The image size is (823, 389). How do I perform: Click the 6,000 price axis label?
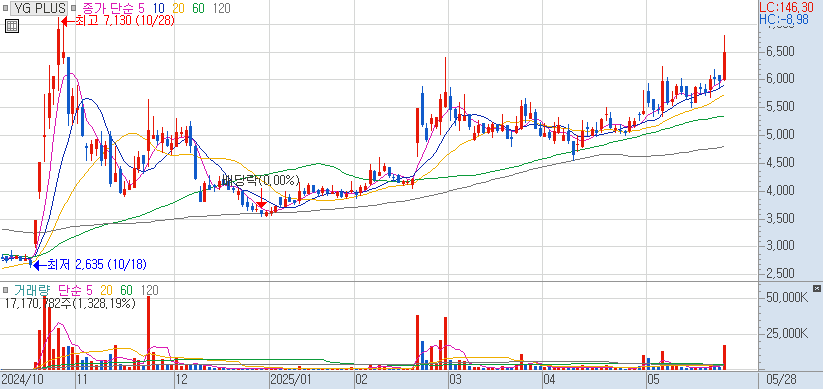point(780,79)
